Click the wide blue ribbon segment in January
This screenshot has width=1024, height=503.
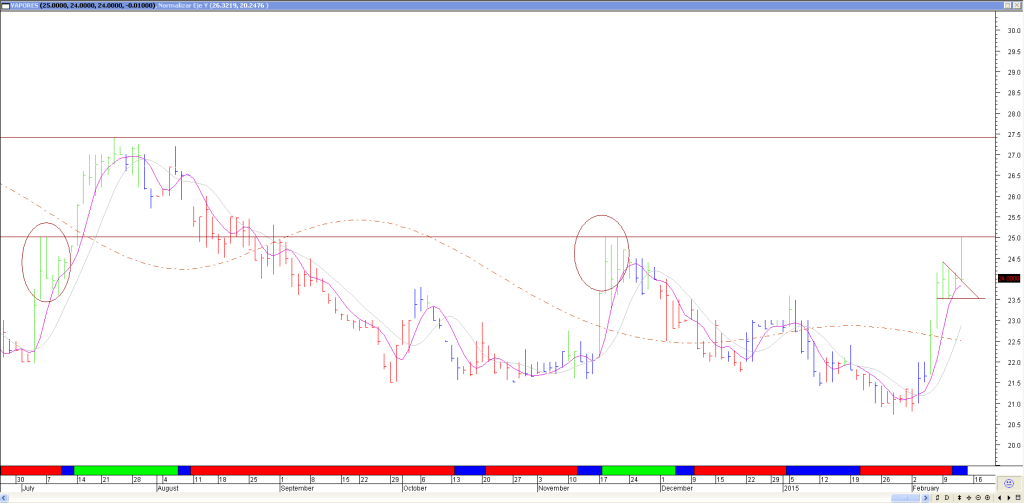822,470
